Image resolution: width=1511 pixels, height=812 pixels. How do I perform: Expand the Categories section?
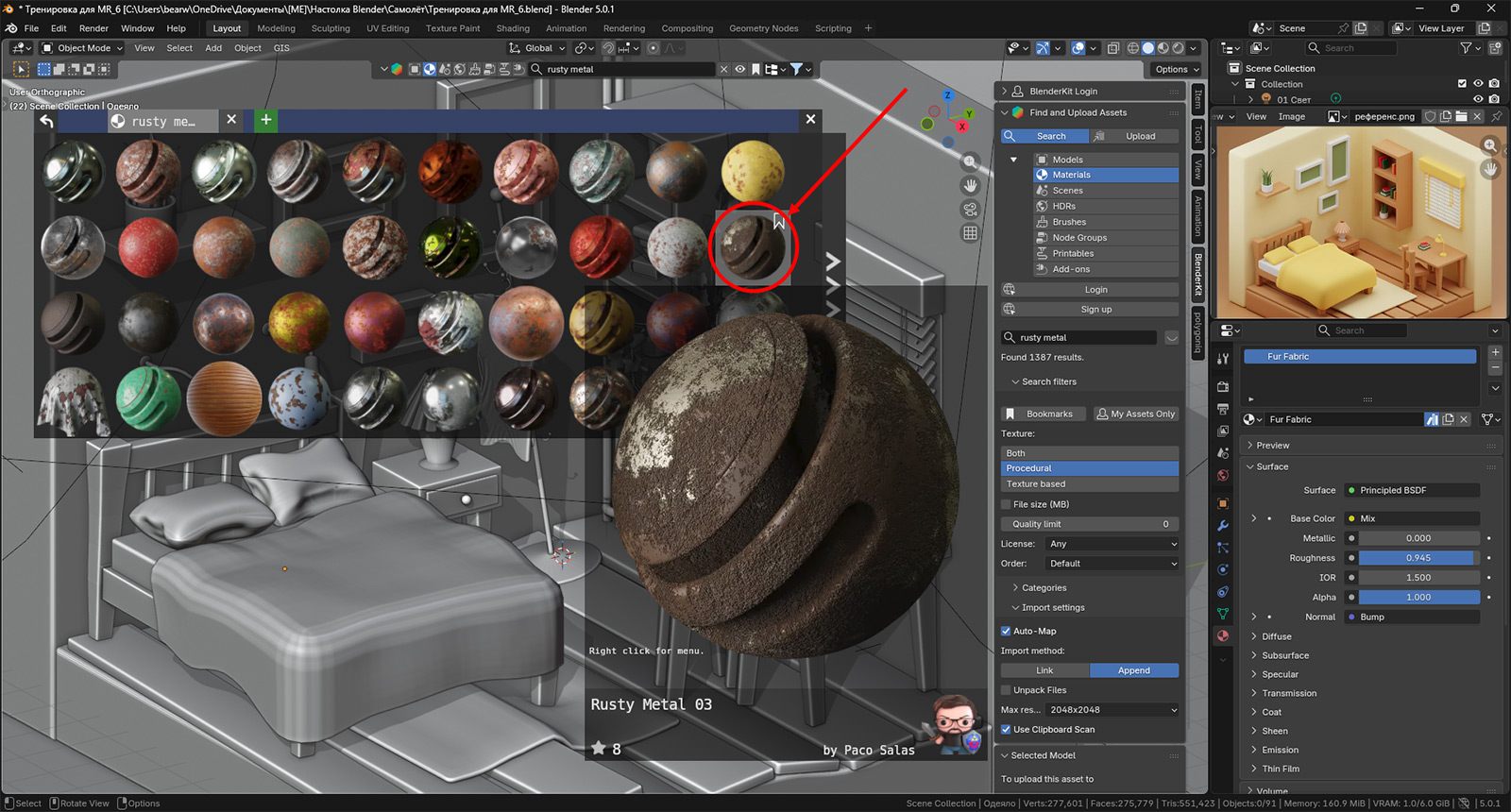click(x=1044, y=587)
